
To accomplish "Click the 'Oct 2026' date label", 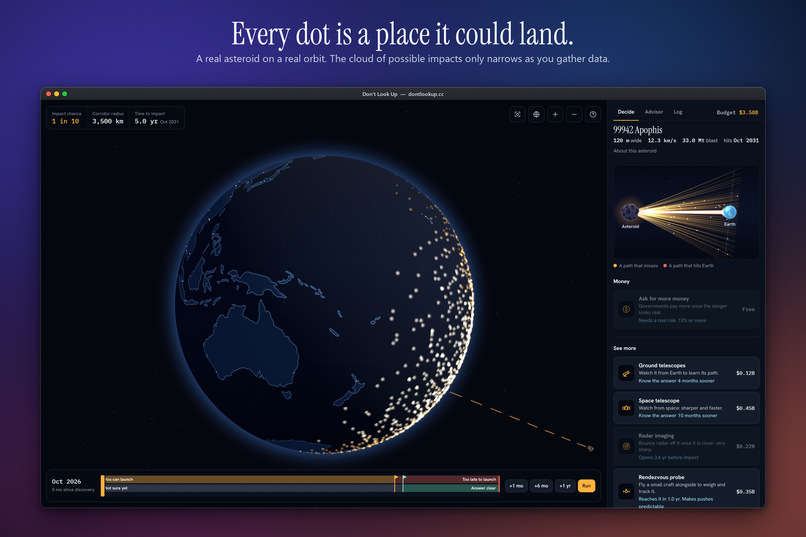I will (66, 482).
